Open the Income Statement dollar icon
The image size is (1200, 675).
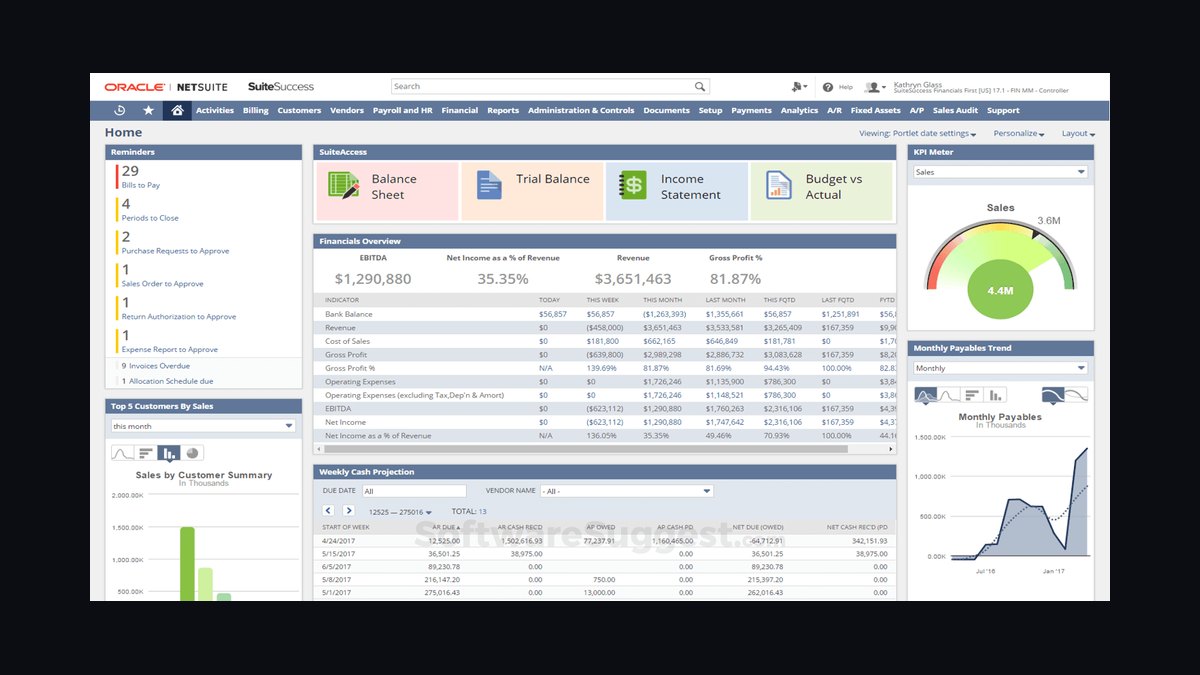pos(633,186)
